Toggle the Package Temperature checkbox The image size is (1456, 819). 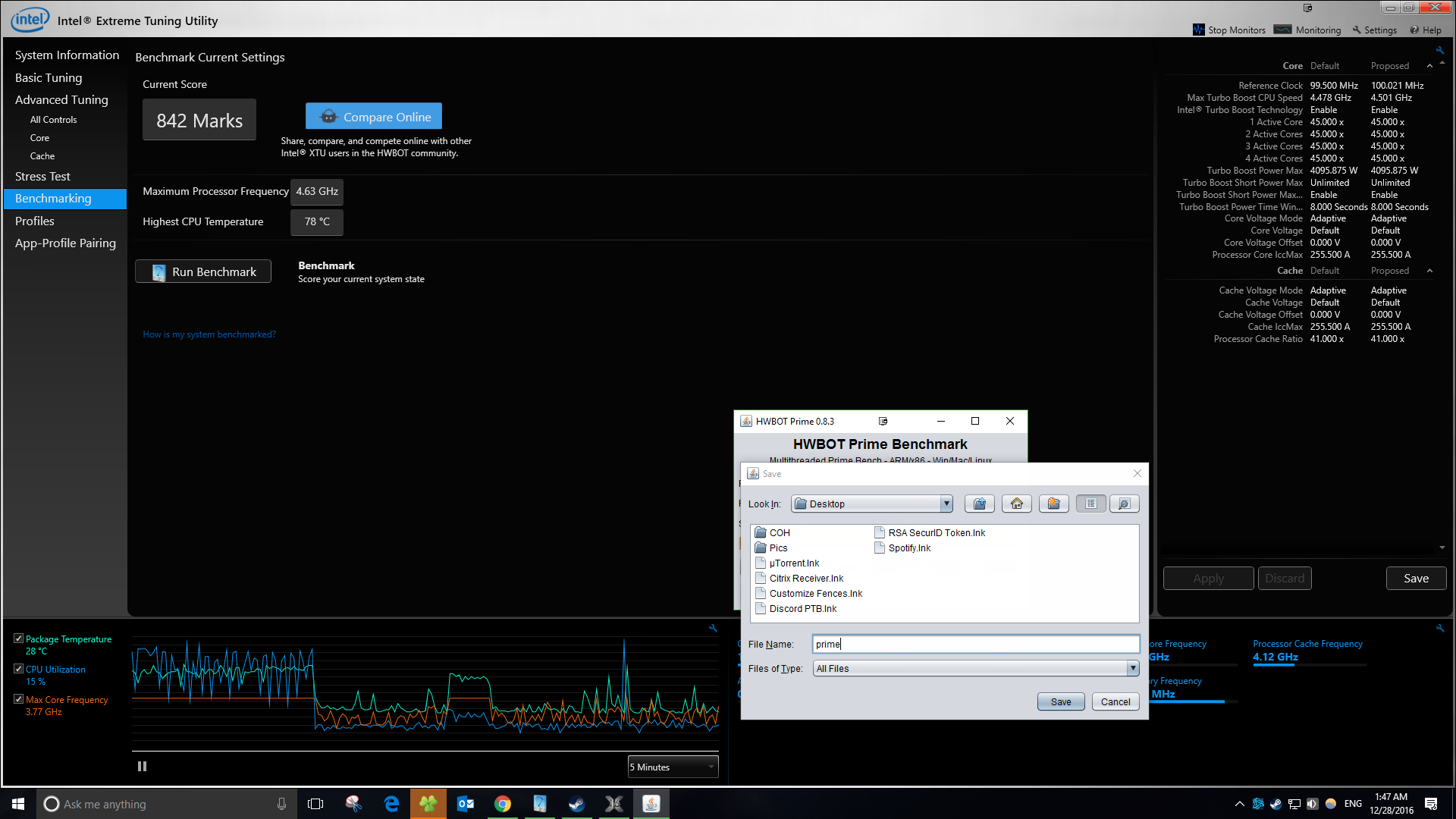click(18, 639)
